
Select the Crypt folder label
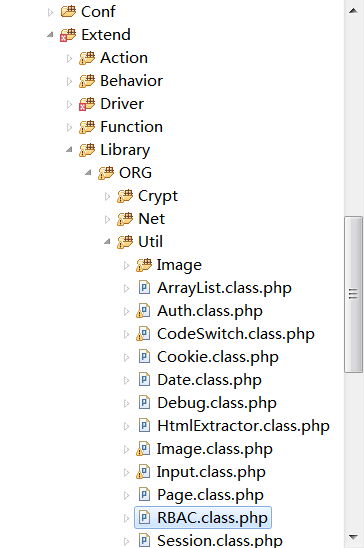coord(158,196)
